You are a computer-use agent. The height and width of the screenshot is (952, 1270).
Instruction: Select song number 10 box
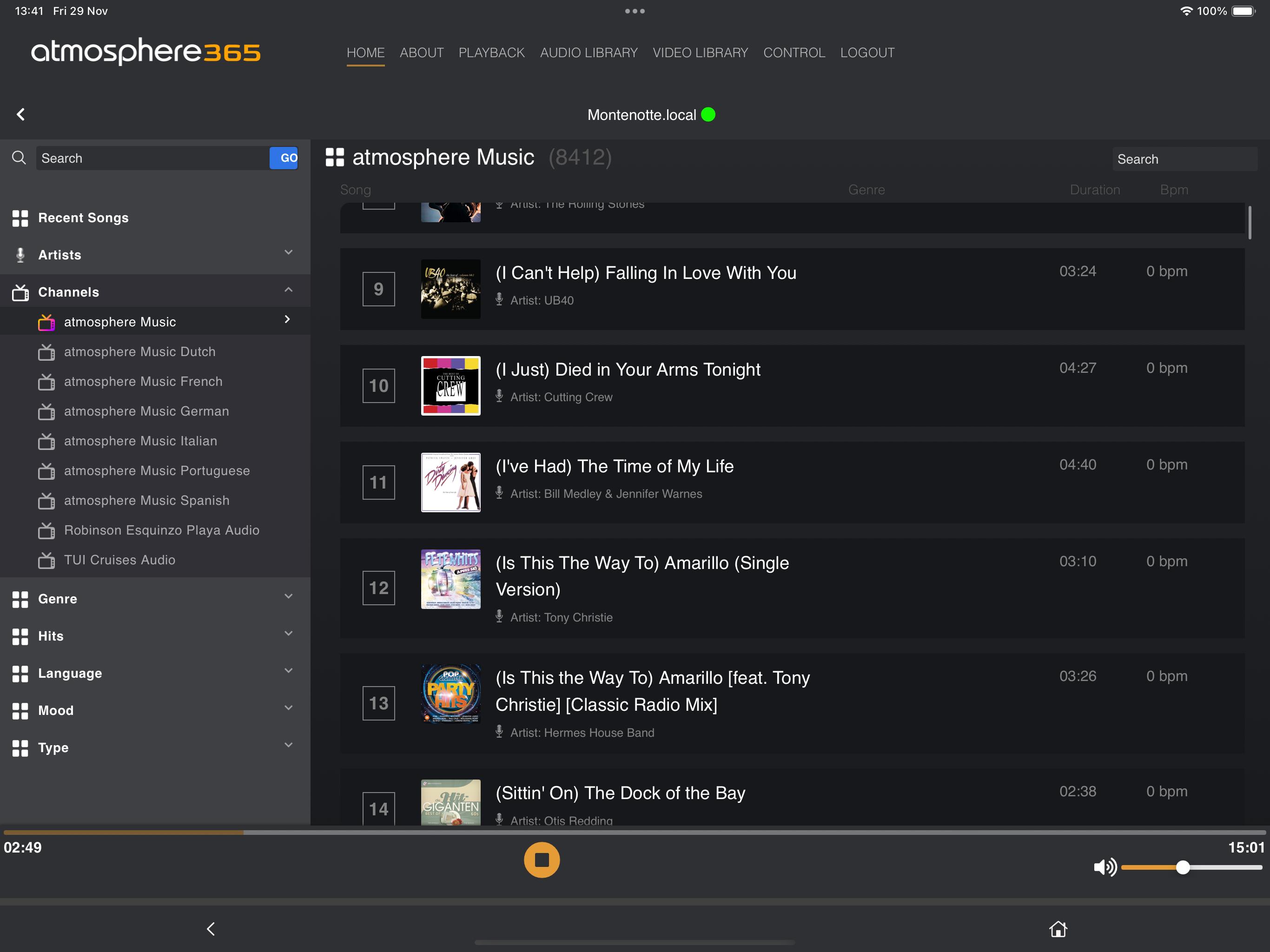379,386
